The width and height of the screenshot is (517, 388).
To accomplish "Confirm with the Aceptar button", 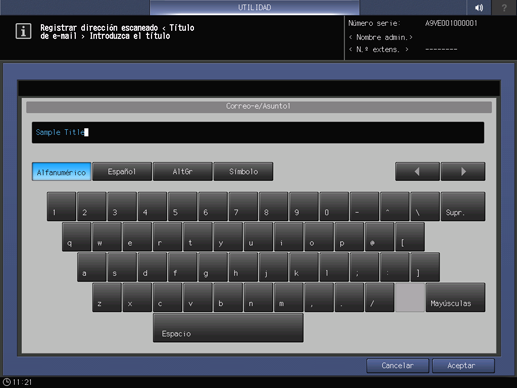I will click(x=463, y=366).
